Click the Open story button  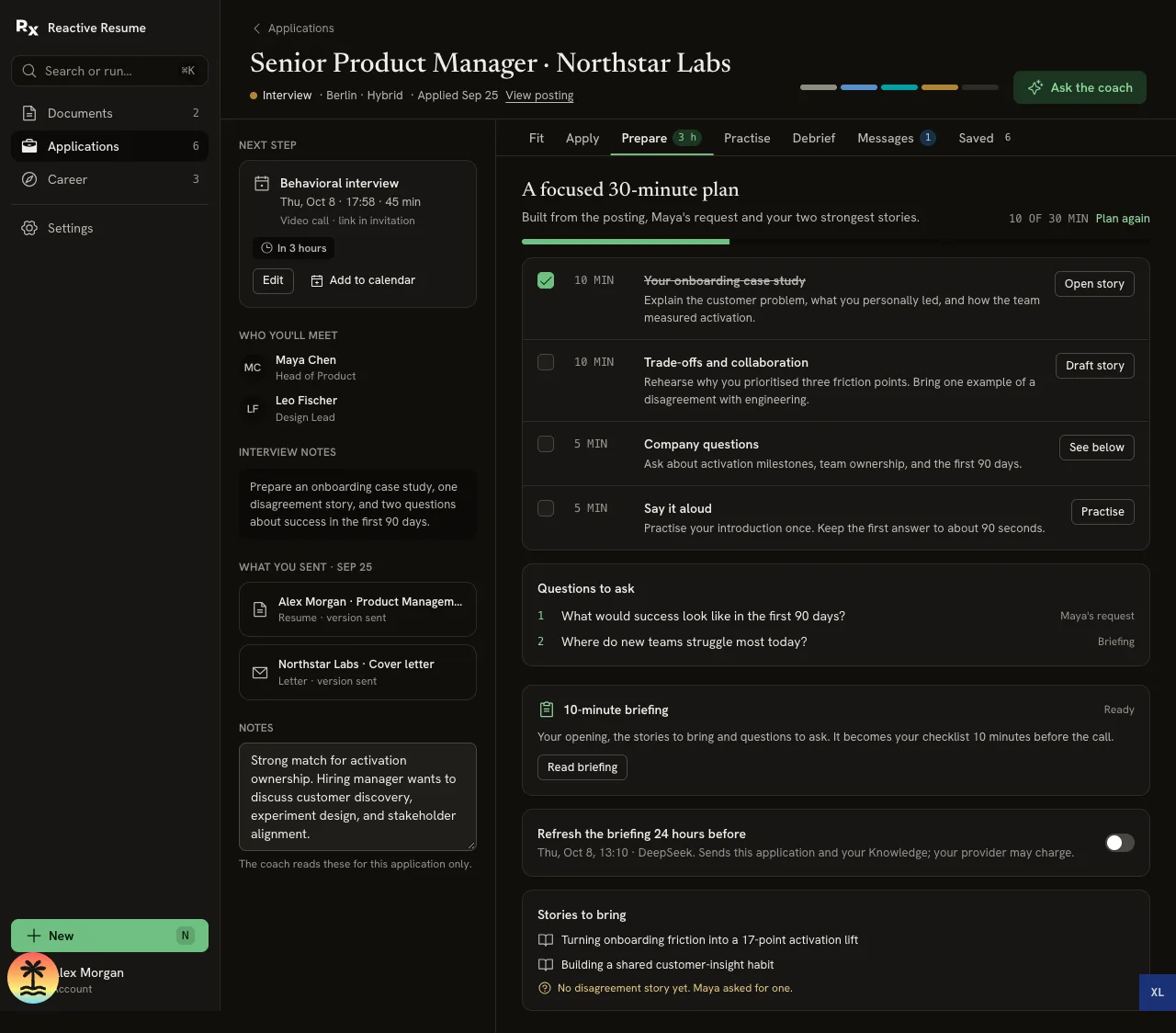coord(1094,284)
